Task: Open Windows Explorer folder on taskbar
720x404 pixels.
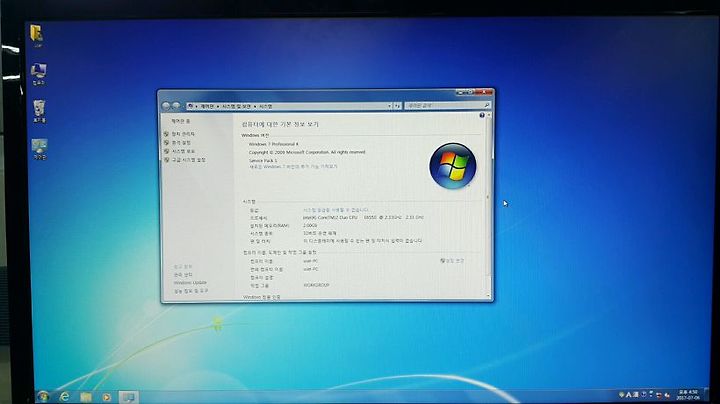Action: (86, 397)
